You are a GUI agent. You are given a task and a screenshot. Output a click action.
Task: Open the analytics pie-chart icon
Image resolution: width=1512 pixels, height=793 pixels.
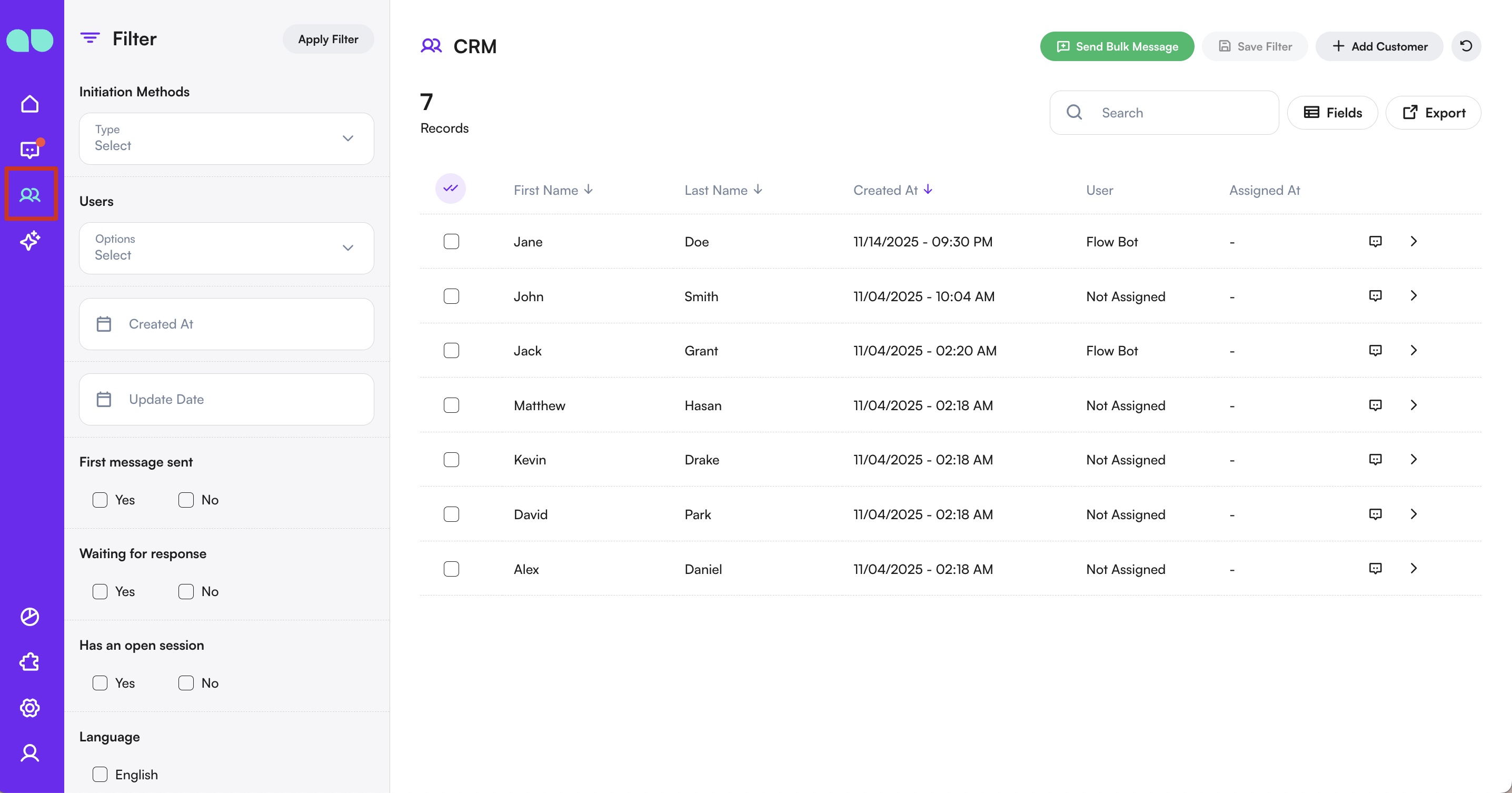coord(30,616)
